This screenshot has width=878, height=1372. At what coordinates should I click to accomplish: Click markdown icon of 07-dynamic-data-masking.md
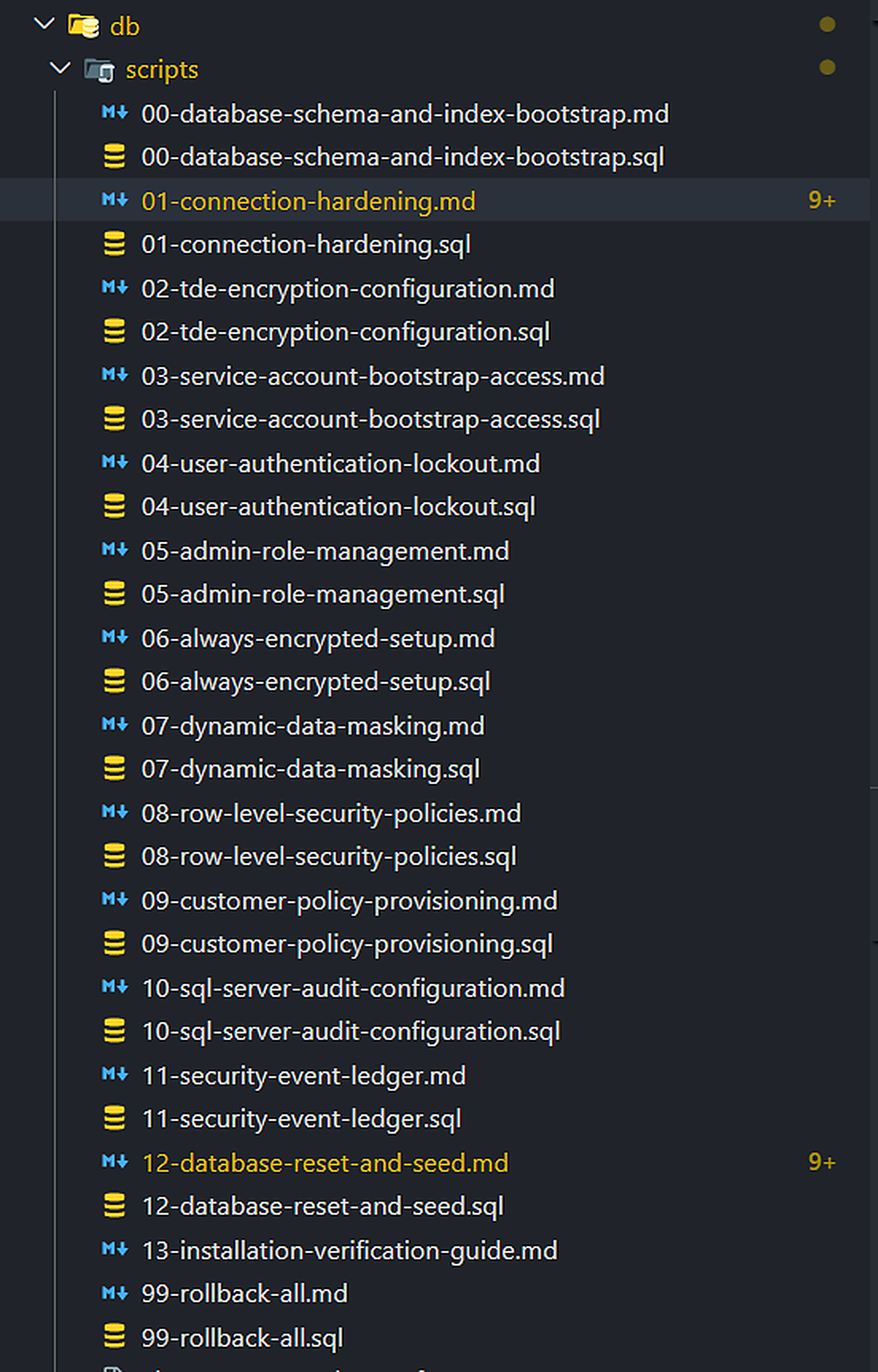tap(115, 725)
